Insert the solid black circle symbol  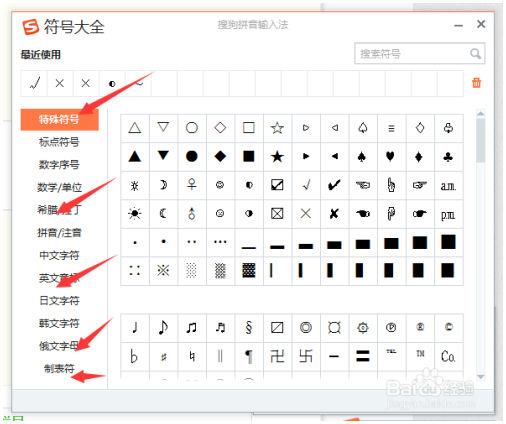pyautogui.click(x=192, y=156)
